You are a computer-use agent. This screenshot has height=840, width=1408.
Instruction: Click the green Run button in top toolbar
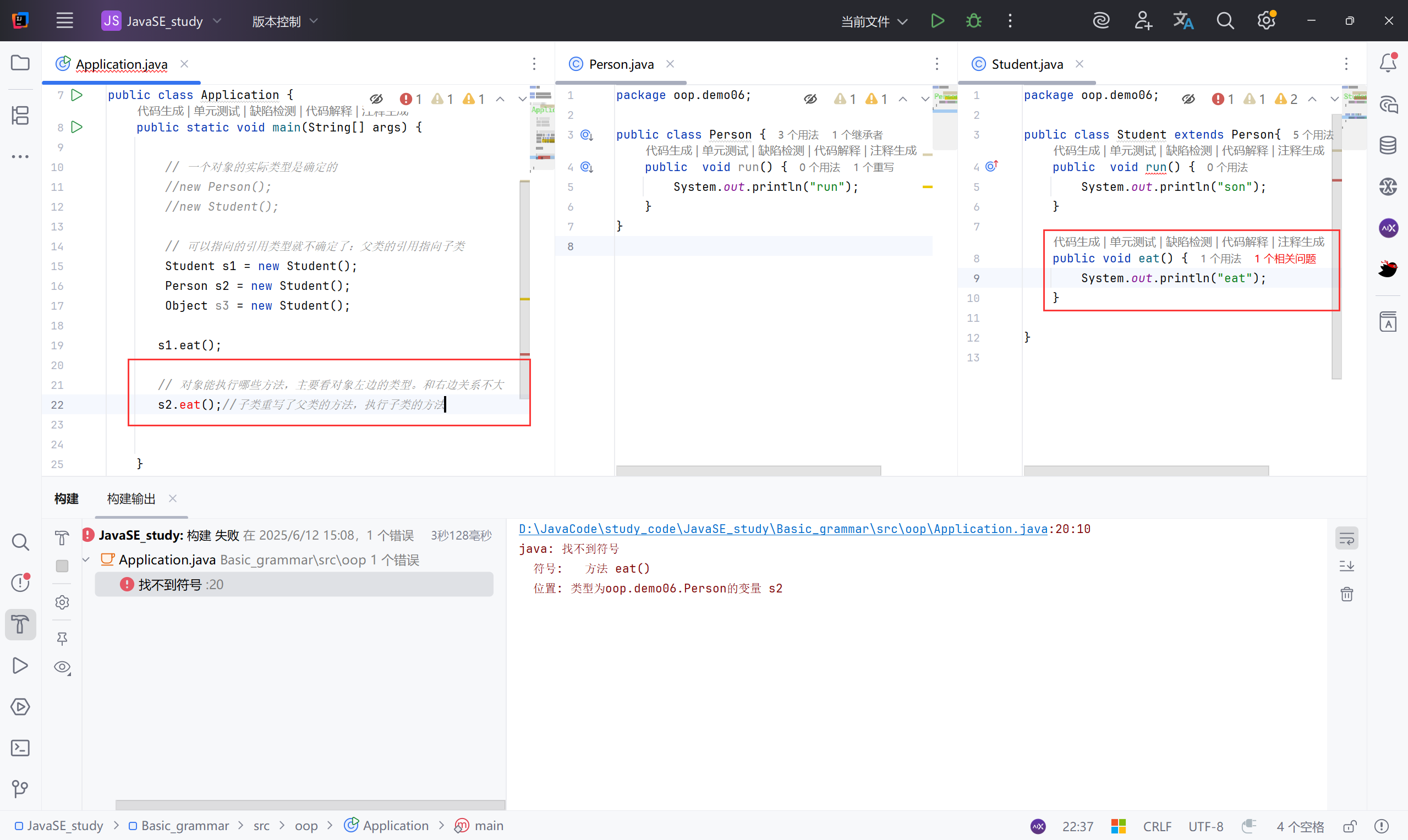click(937, 21)
